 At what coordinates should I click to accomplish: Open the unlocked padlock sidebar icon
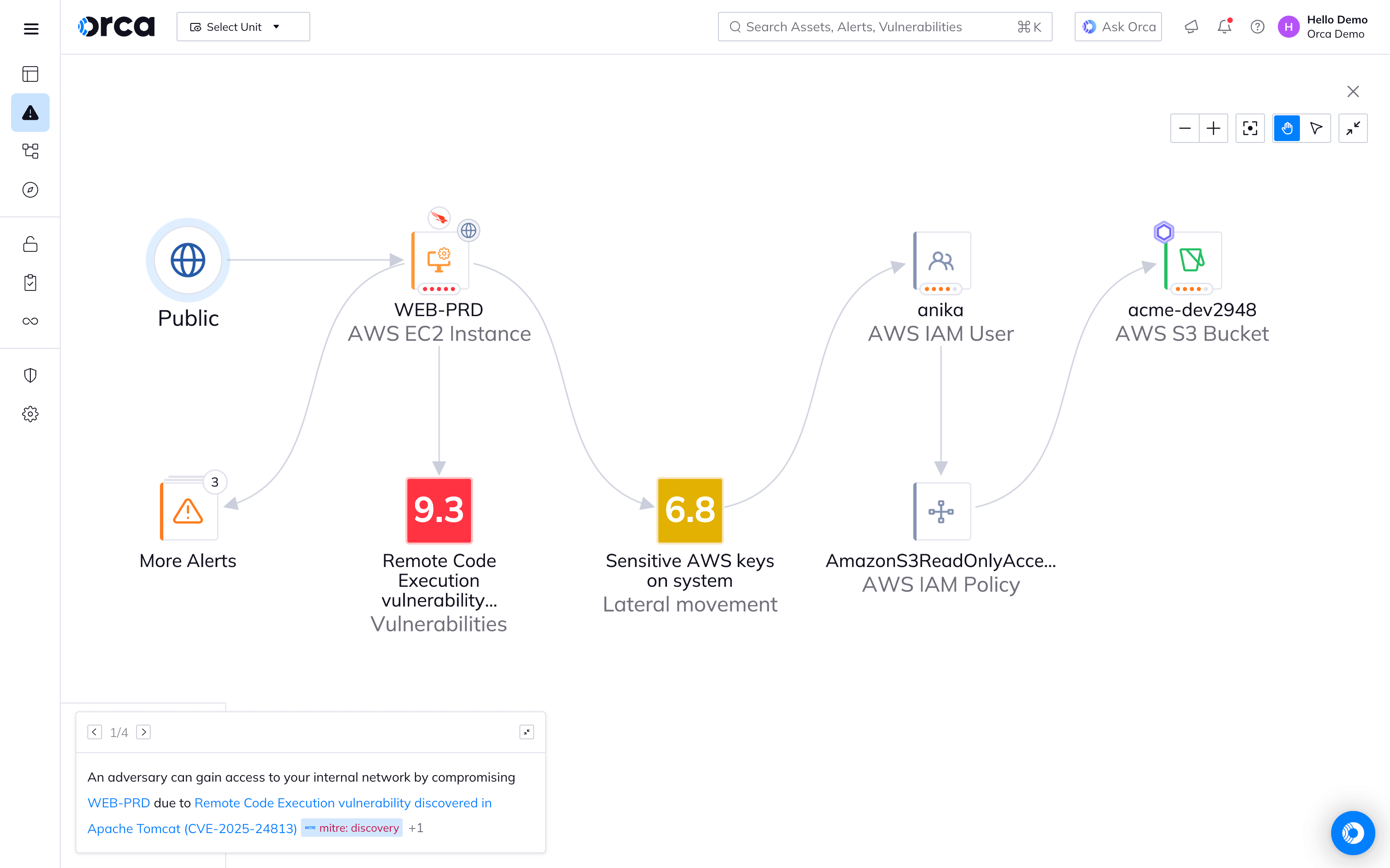[30, 244]
